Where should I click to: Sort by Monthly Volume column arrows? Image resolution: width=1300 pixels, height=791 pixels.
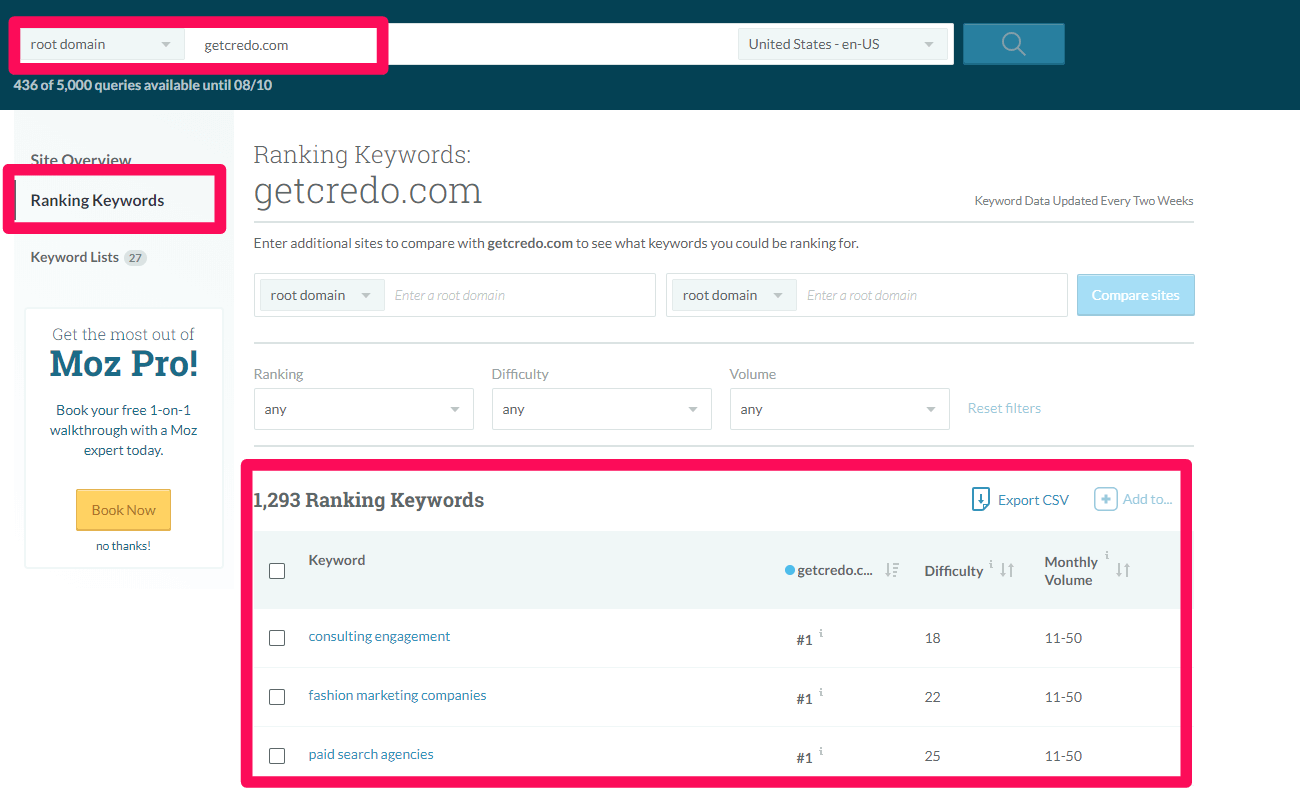1123,569
